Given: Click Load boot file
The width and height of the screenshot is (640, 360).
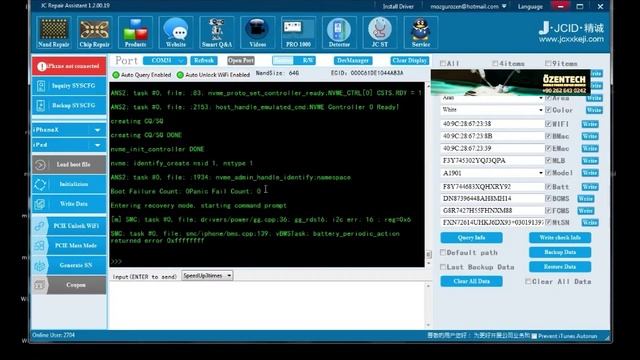Looking at the screenshot, I should tap(69, 164).
